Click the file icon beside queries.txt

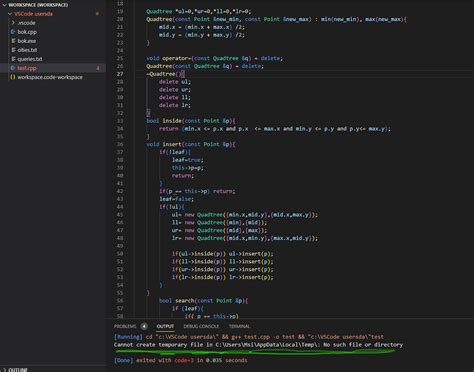click(x=13, y=59)
